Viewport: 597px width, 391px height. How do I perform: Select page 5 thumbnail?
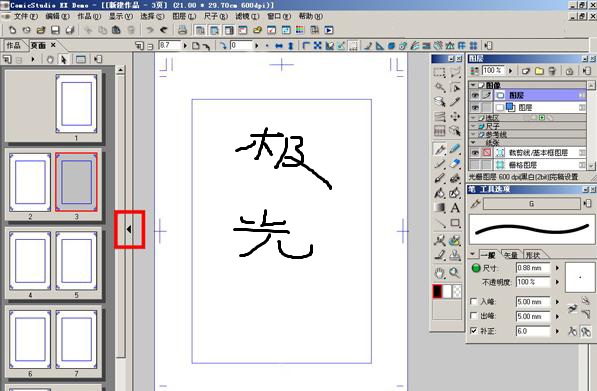76,261
